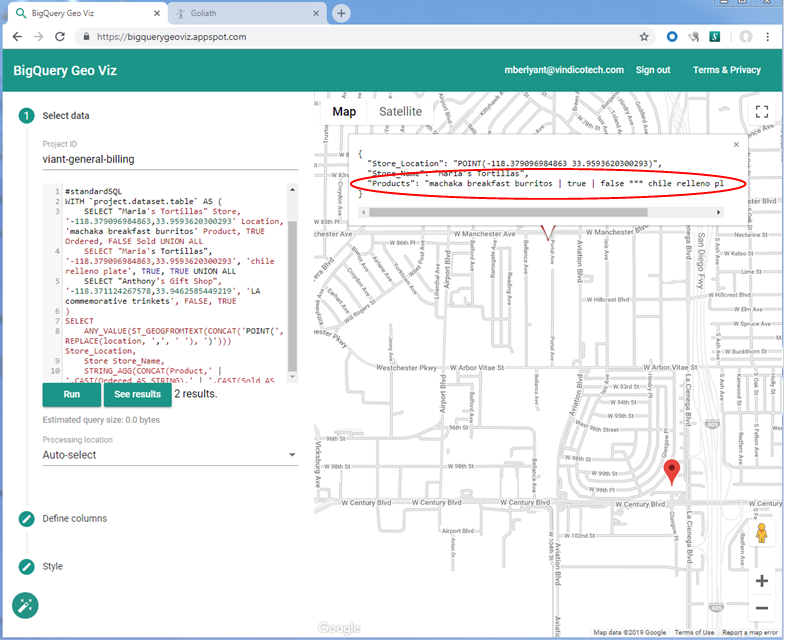Open the Terms & Privacy link
The height and width of the screenshot is (641, 785).
click(726, 70)
